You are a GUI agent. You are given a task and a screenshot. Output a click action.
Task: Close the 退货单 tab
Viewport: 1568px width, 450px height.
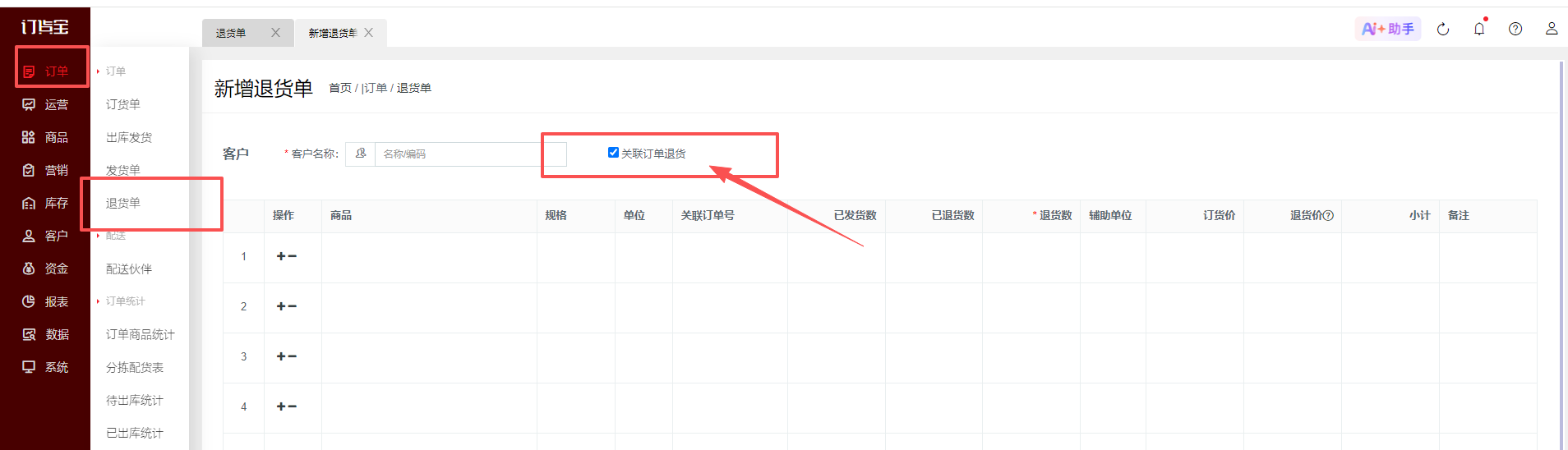coord(275,33)
